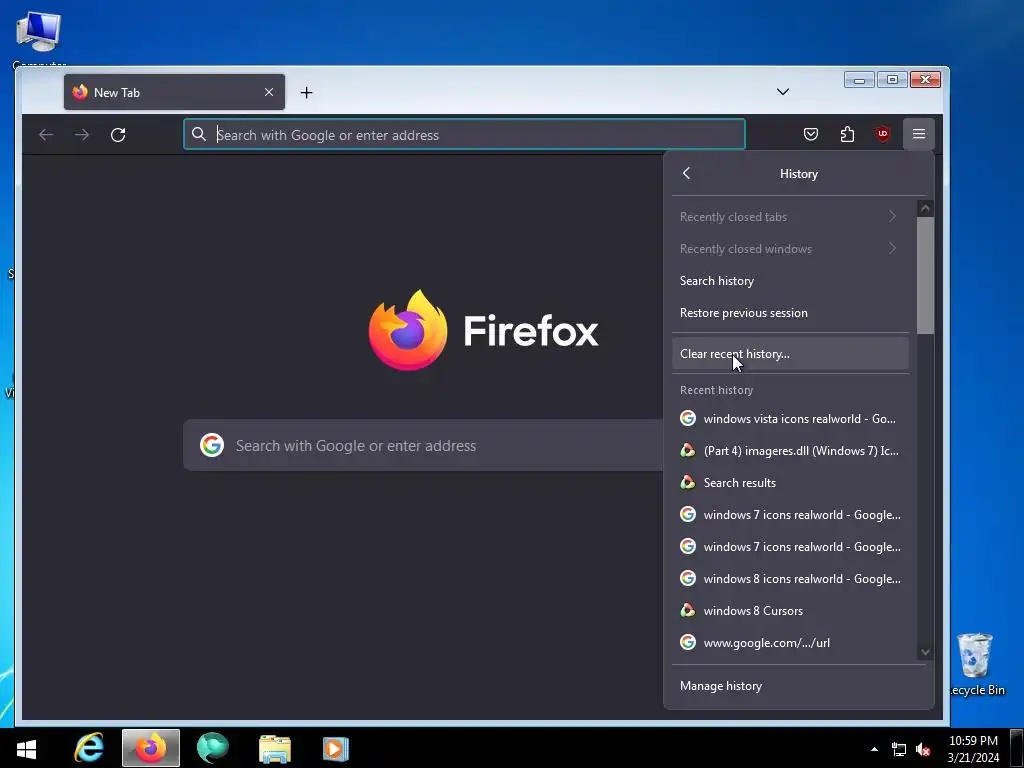Open File Explorer from taskbar
The height and width of the screenshot is (768, 1024).
[x=275, y=748]
